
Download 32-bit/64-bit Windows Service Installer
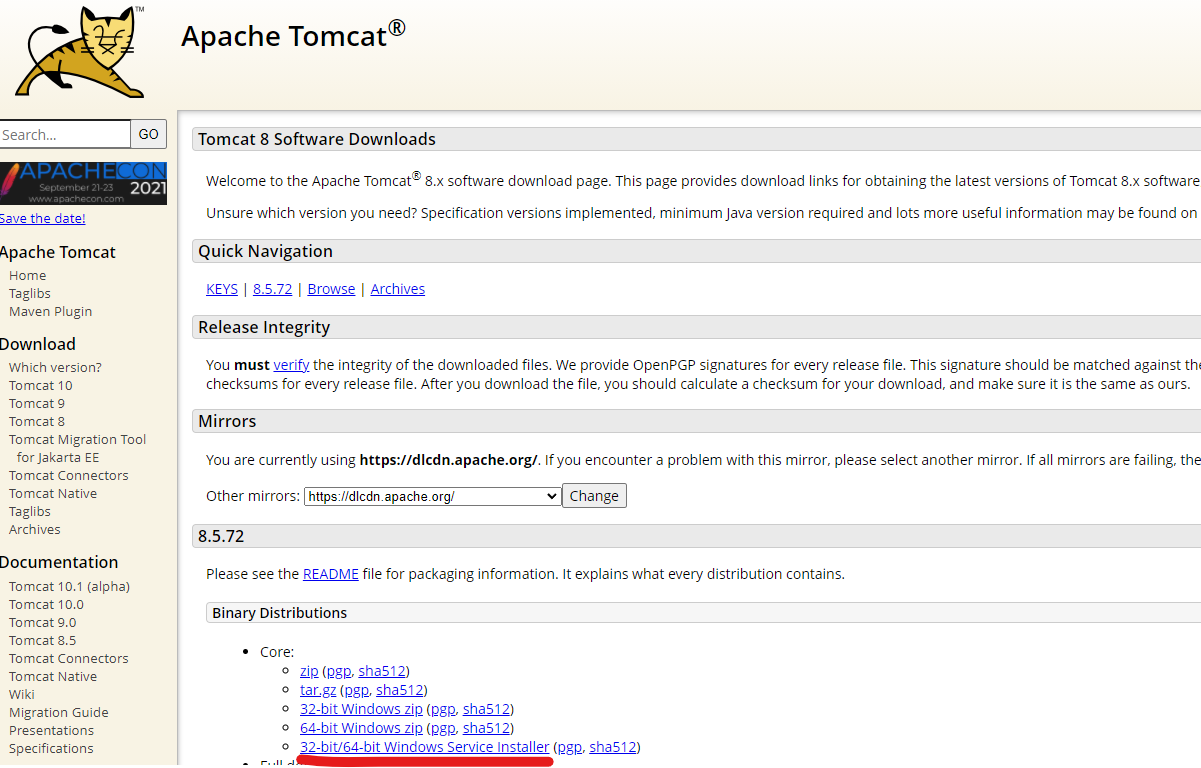[x=424, y=747]
